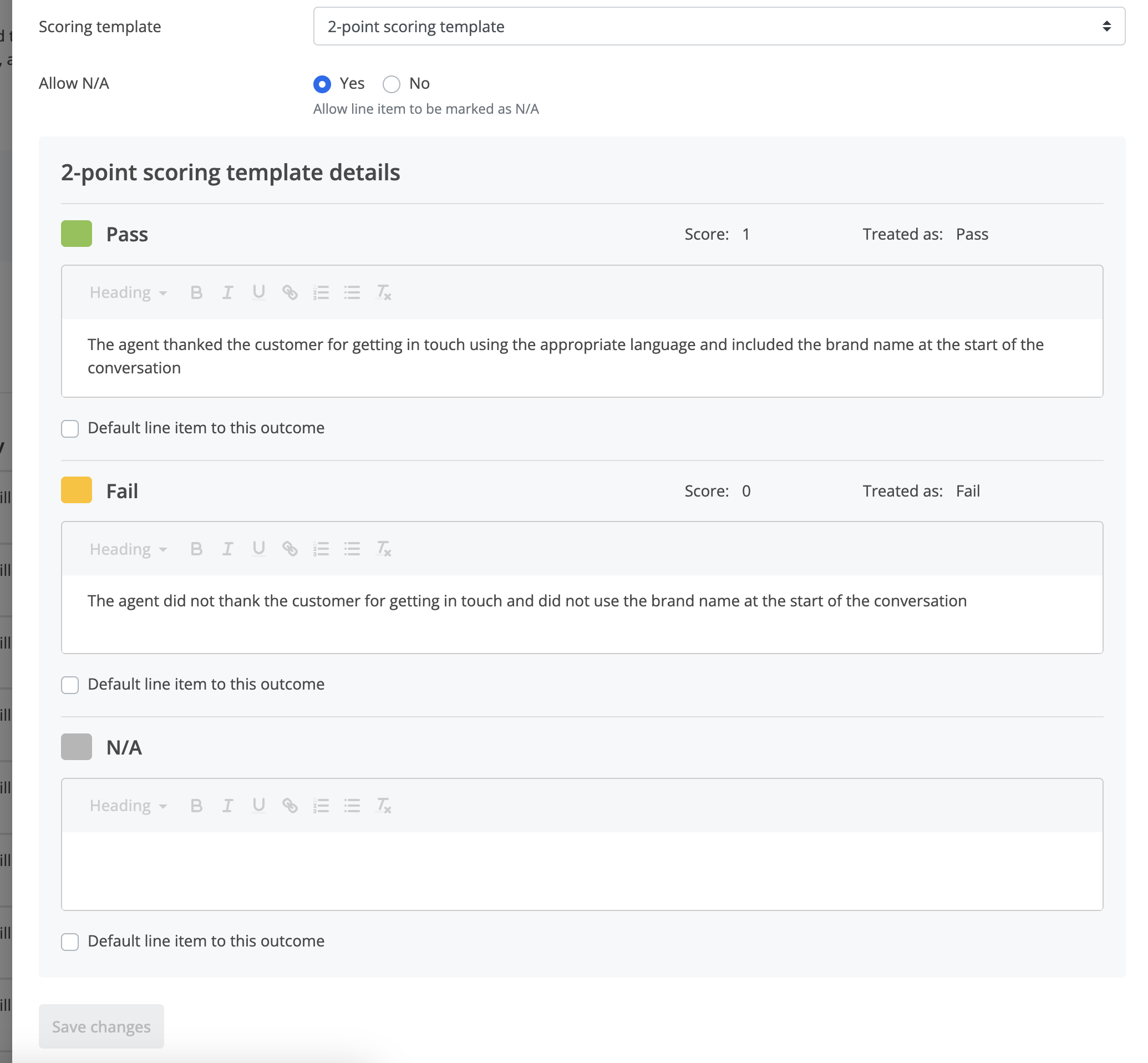The width and height of the screenshot is (1148, 1063).
Task: Toggle underline in the Fail editor
Action: point(258,549)
